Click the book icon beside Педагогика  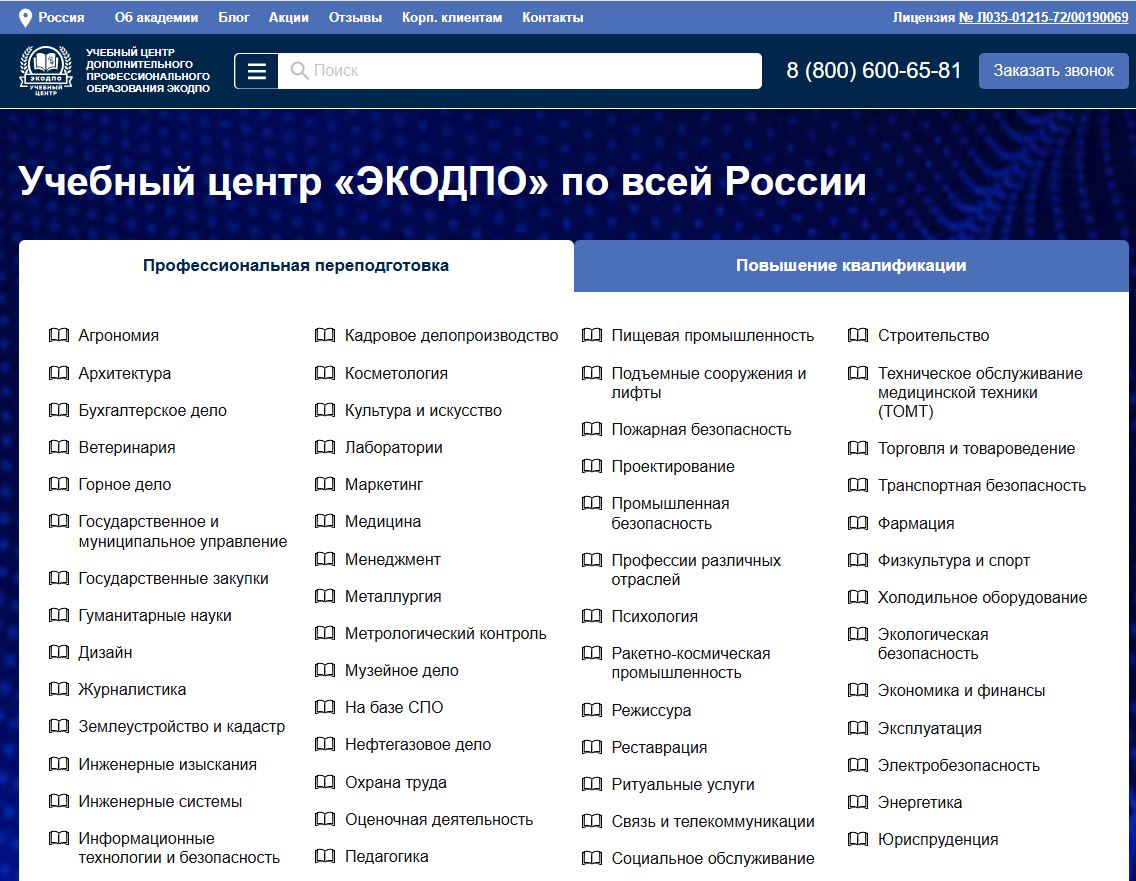tap(325, 857)
